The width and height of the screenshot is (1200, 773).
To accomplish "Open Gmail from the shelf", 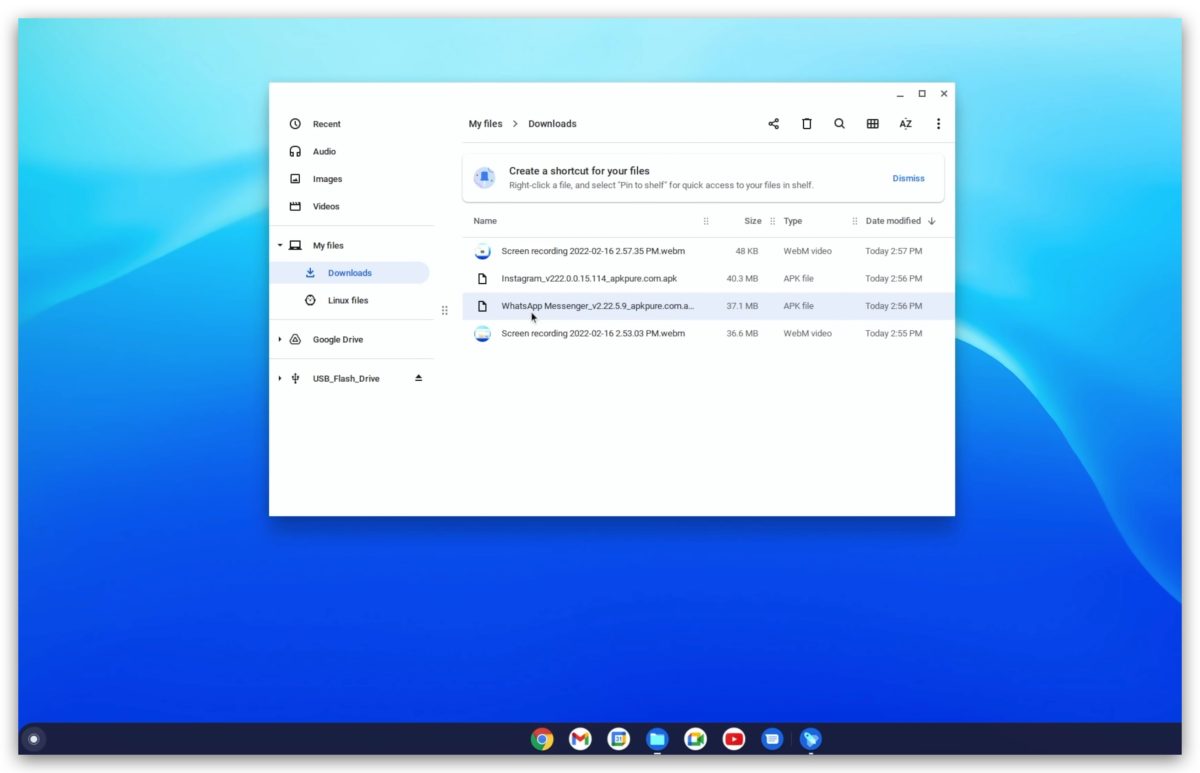I will click(580, 739).
